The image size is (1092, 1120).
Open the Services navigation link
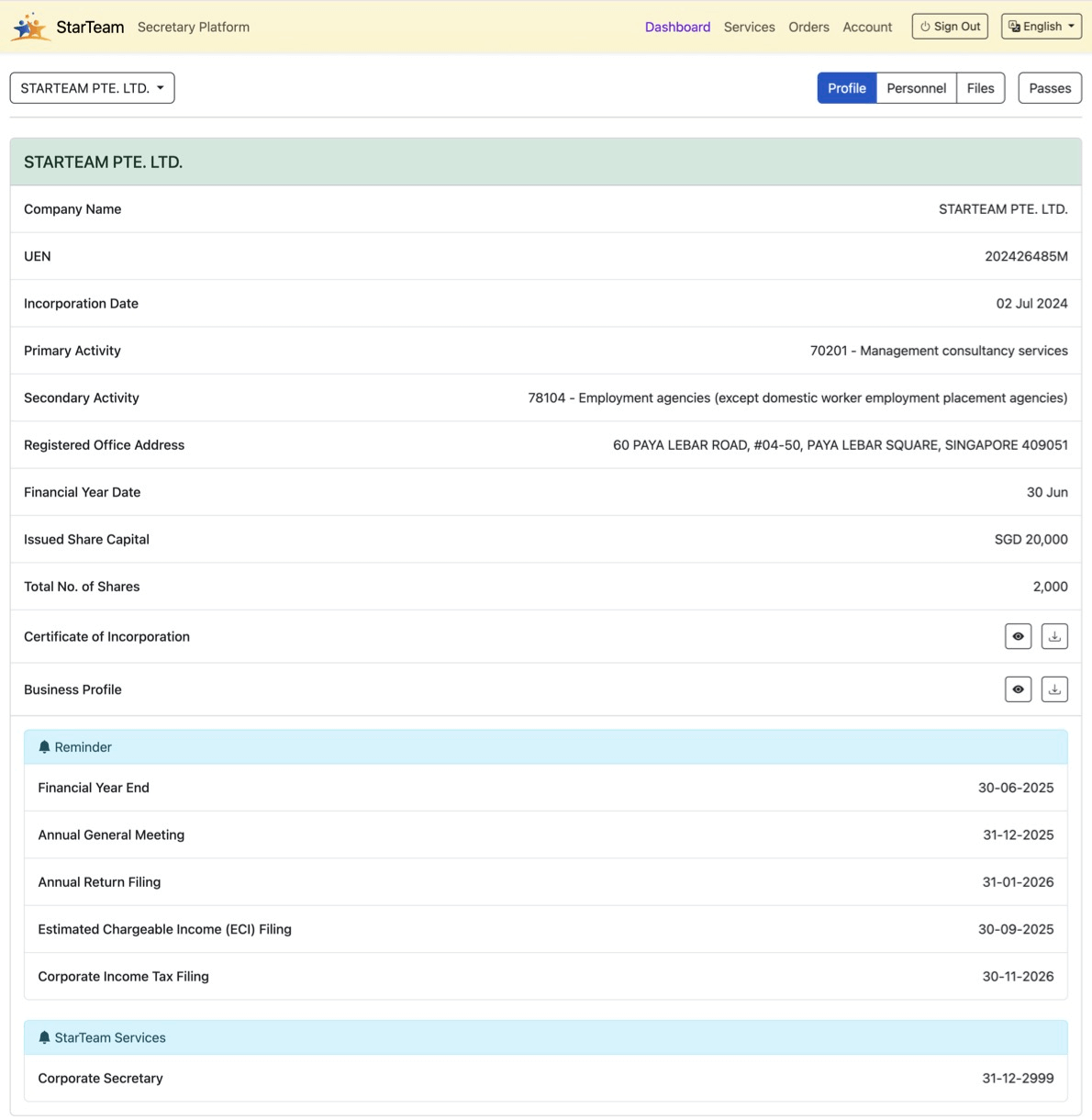[x=749, y=27]
